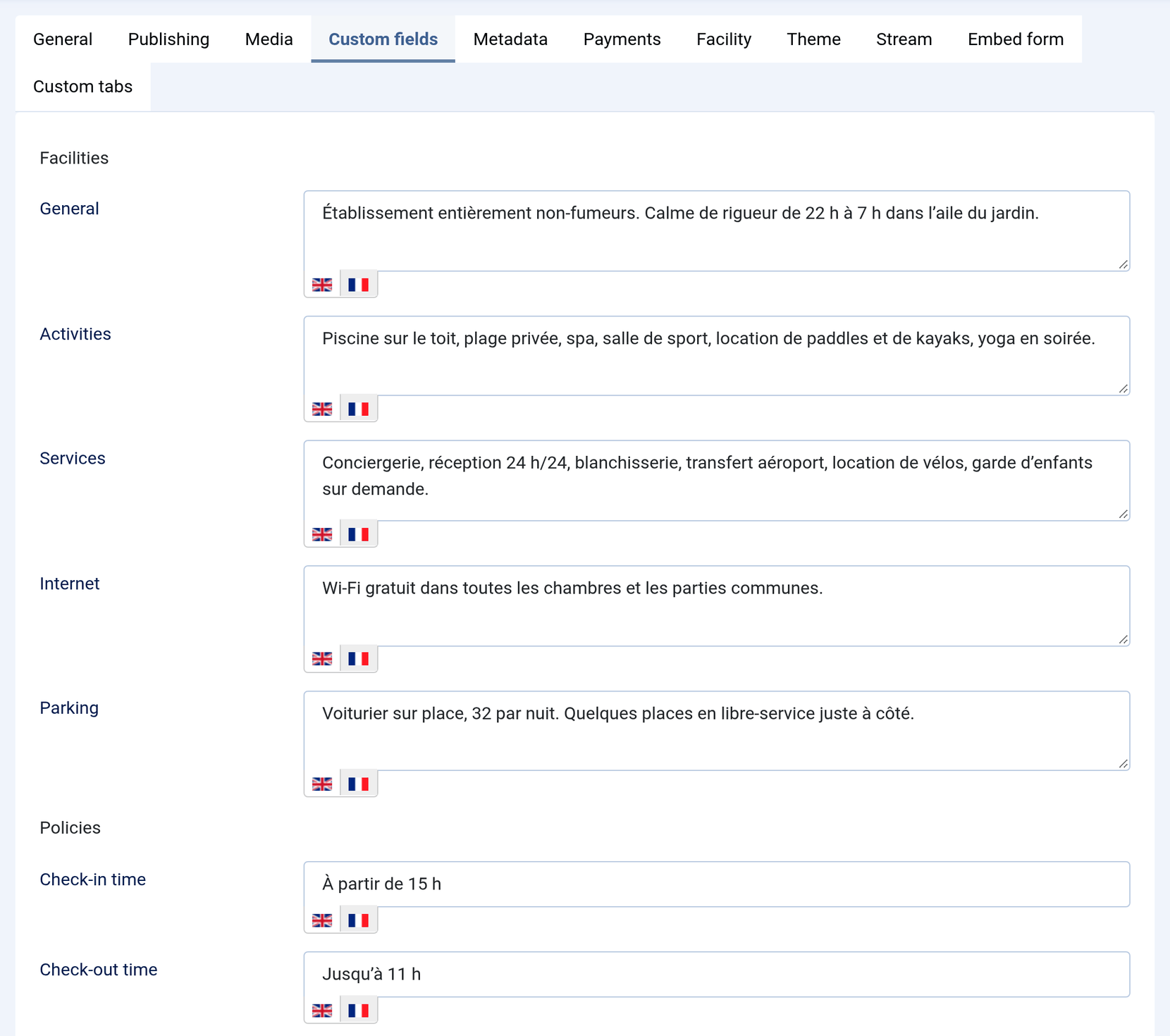Viewport: 1170px width, 1036px height.
Task: Switch to the Custom tabs tab
Action: point(83,87)
